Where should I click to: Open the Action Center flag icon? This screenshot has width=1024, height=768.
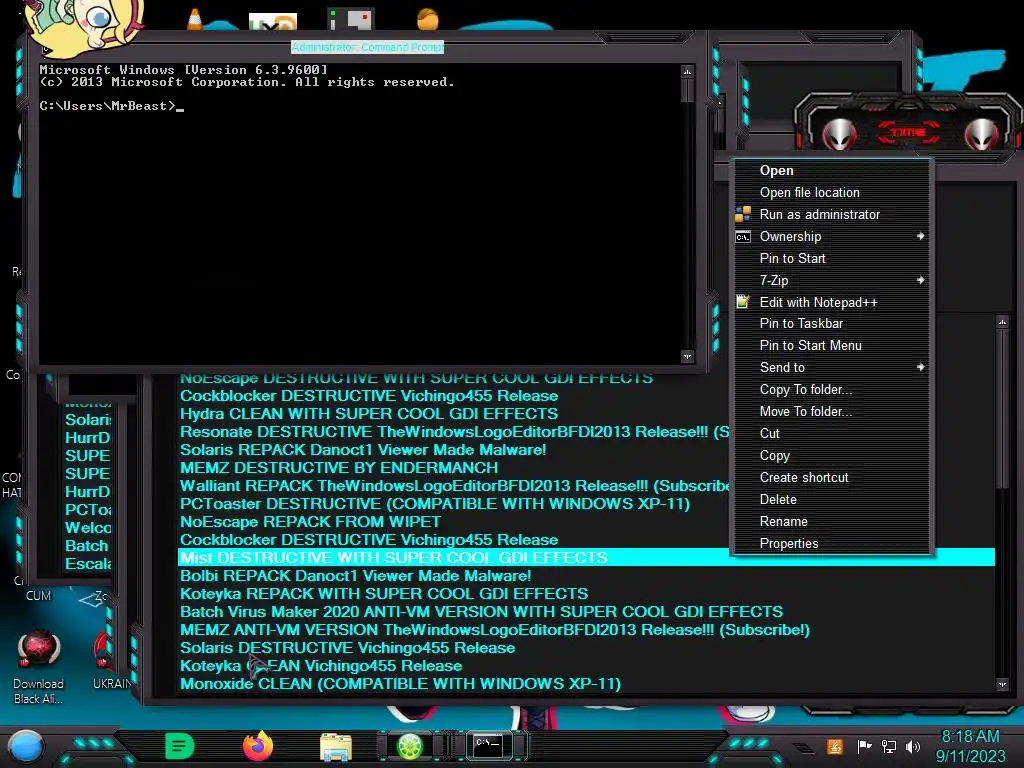(x=864, y=746)
